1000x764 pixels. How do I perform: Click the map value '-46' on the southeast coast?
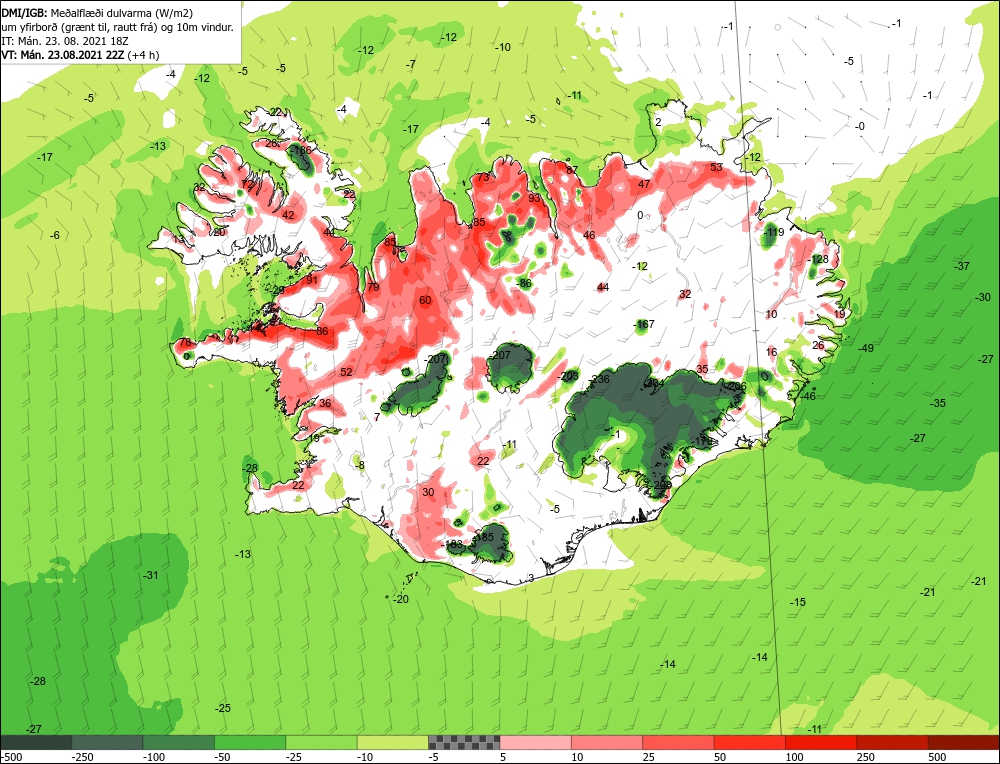[x=807, y=397]
